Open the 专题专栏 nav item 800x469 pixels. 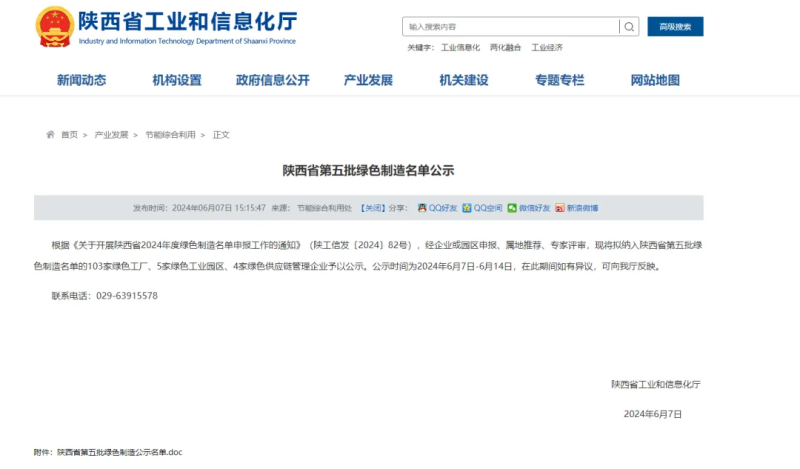point(559,80)
